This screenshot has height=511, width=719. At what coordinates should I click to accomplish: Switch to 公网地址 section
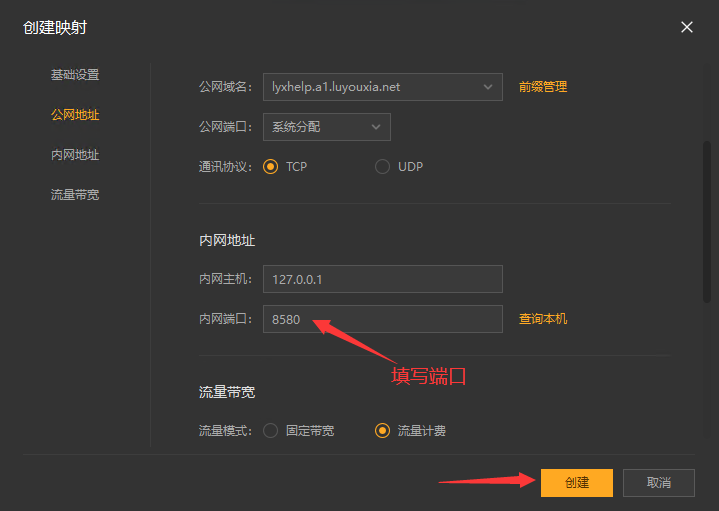coord(75,115)
